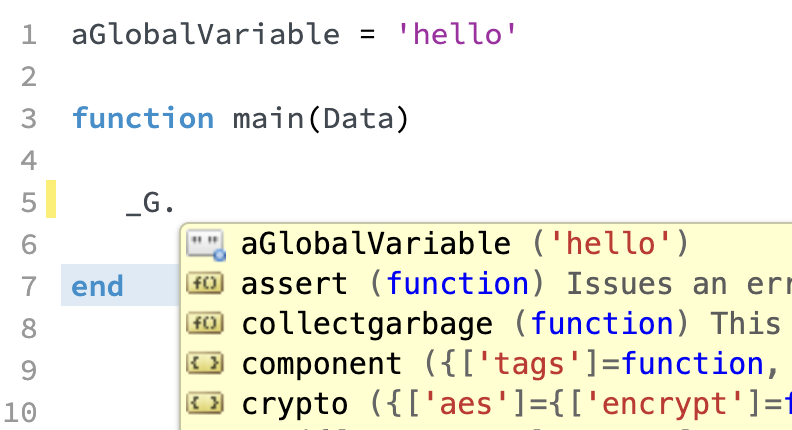Click the function icon beside collectgarbage
The width and height of the screenshot is (792, 430).
click(x=205, y=323)
